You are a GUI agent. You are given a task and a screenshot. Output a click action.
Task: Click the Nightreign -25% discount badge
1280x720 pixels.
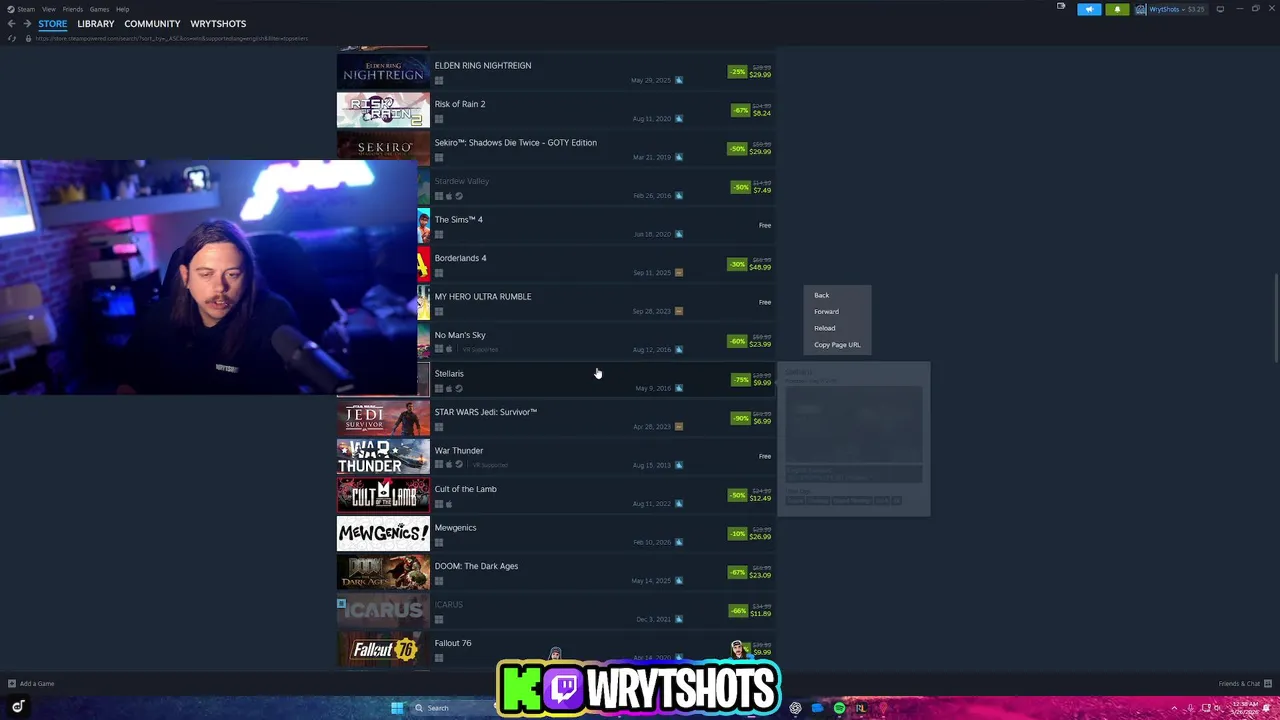point(738,72)
